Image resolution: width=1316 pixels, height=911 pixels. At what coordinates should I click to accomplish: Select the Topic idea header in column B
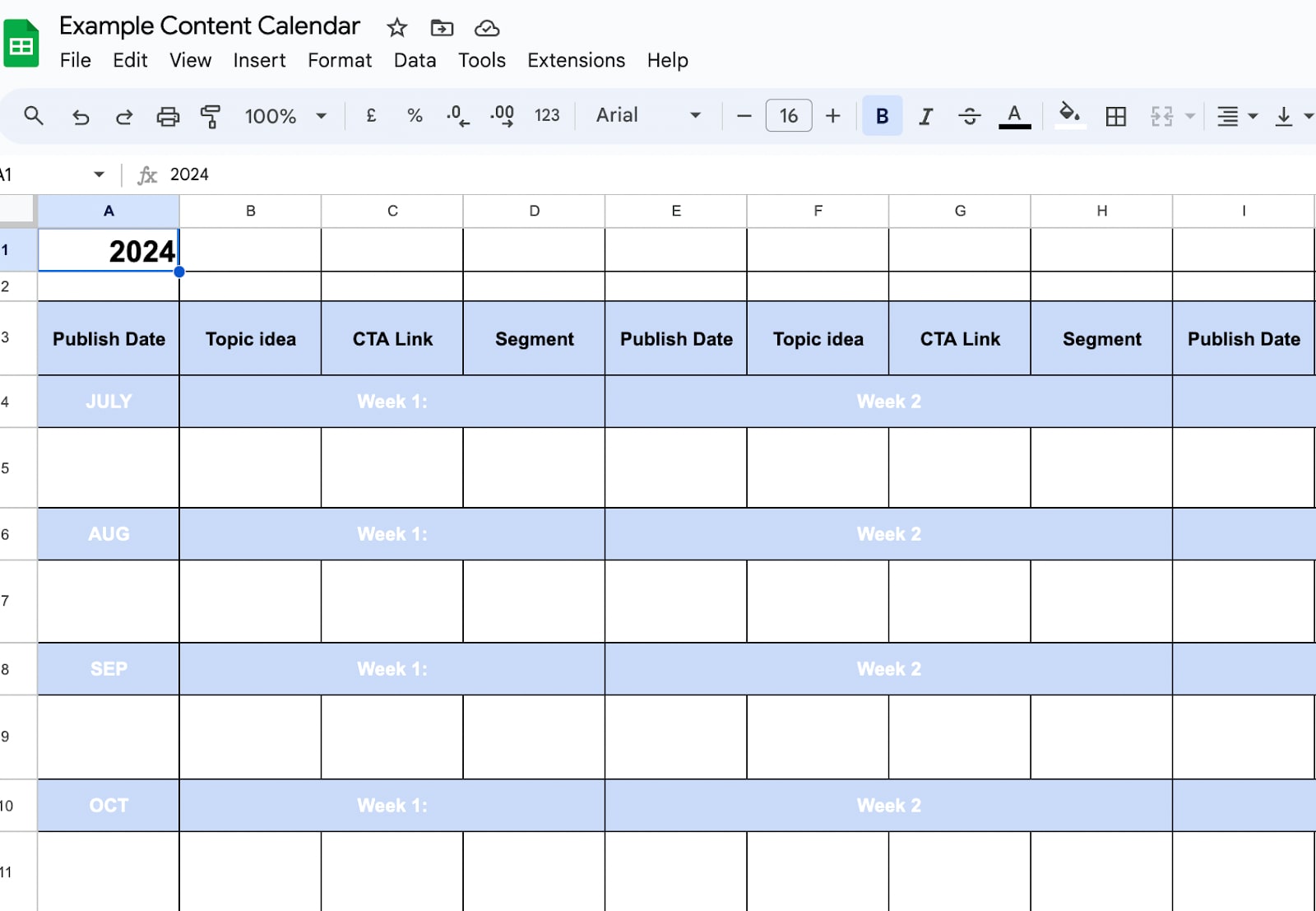(x=251, y=339)
